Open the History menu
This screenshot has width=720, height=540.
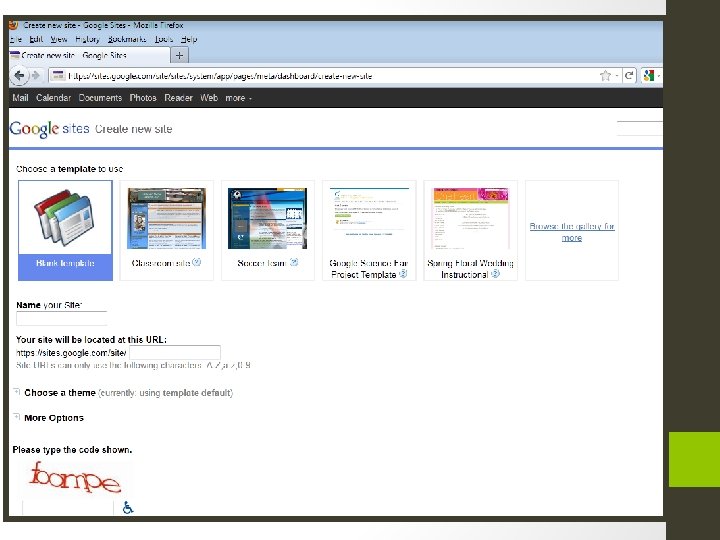click(87, 39)
